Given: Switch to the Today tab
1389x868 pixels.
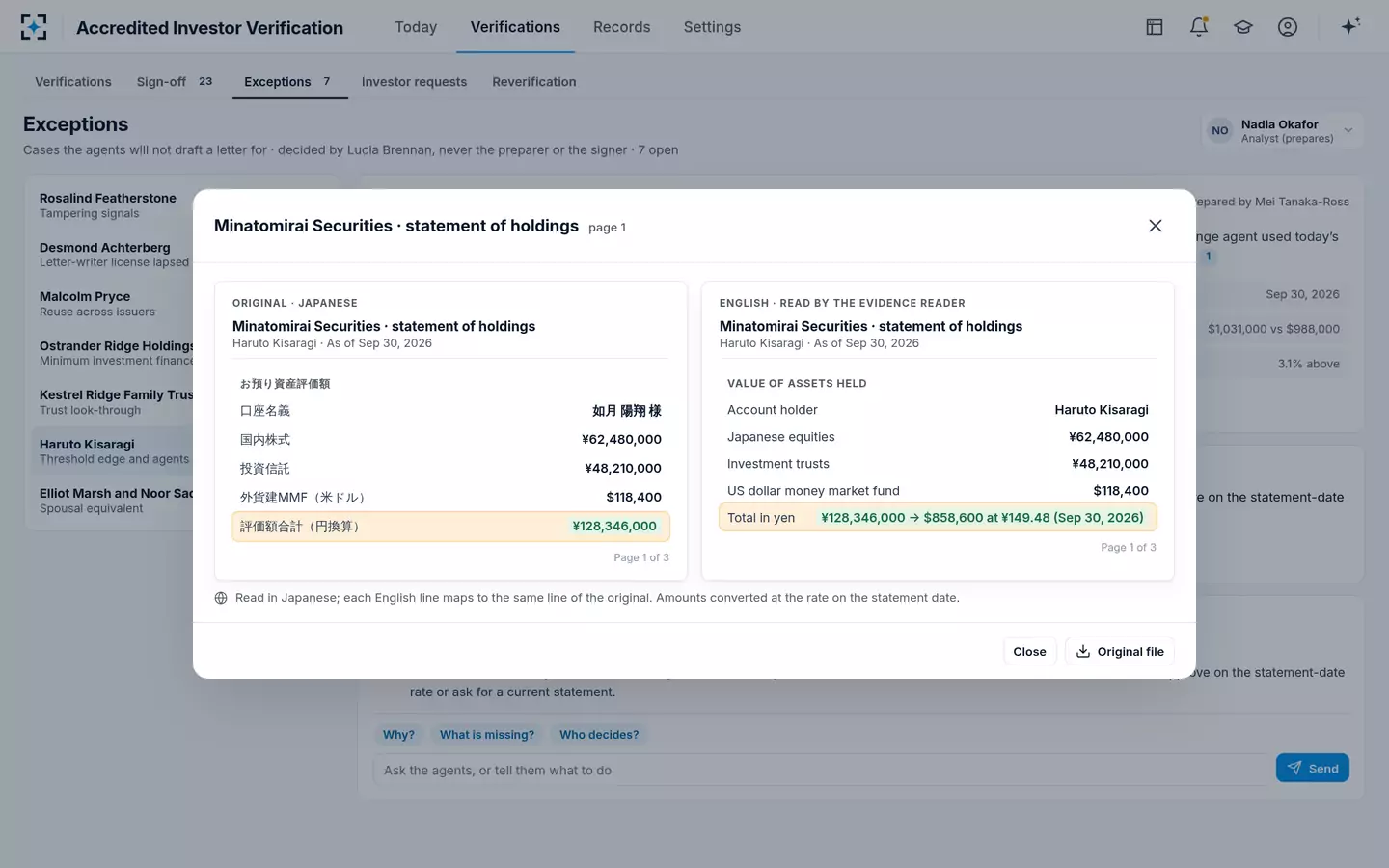Looking at the screenshot, I should pos(416,27).
